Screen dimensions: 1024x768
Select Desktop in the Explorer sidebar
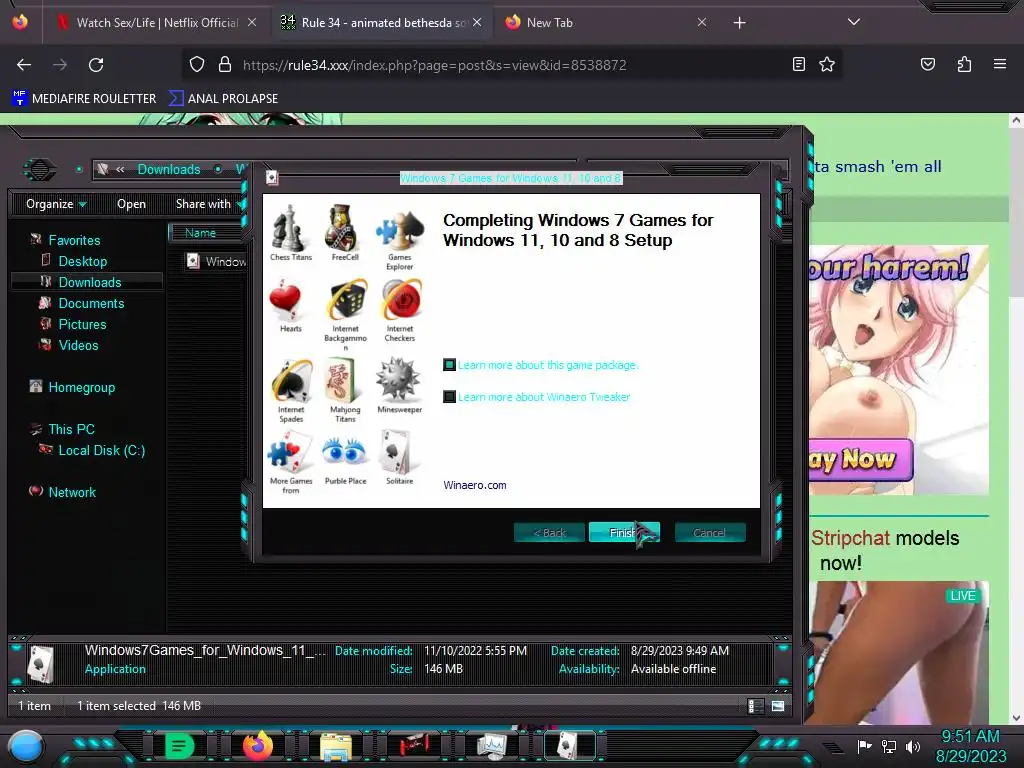tap(82, 261)
